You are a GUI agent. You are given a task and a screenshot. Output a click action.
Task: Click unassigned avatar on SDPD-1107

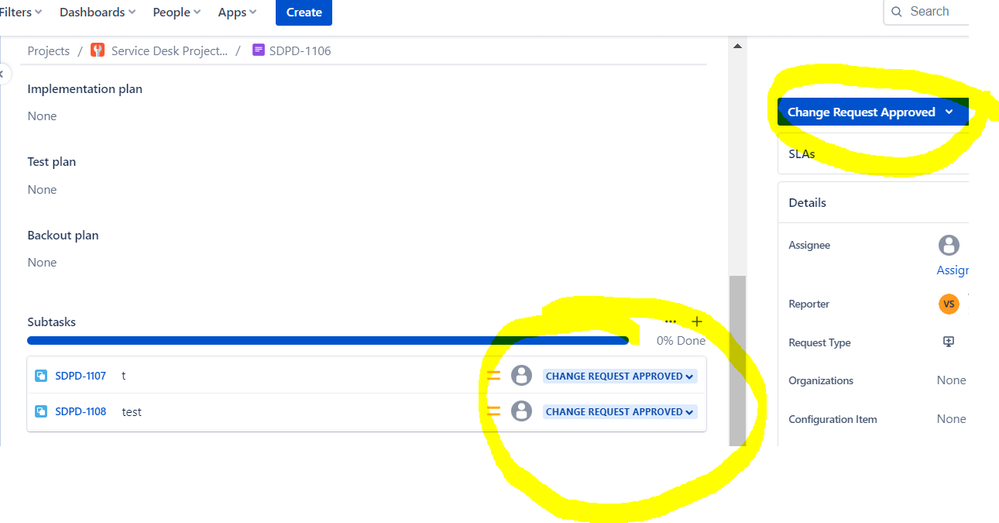click(x=521, y=375)
